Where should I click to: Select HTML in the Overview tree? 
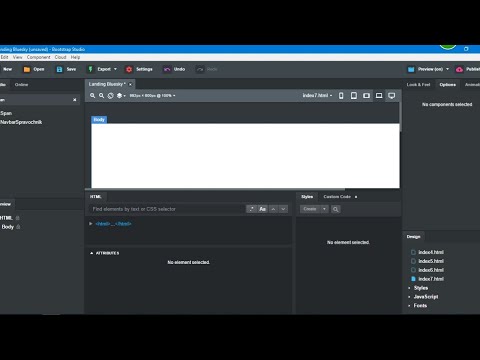coord(7,218)
